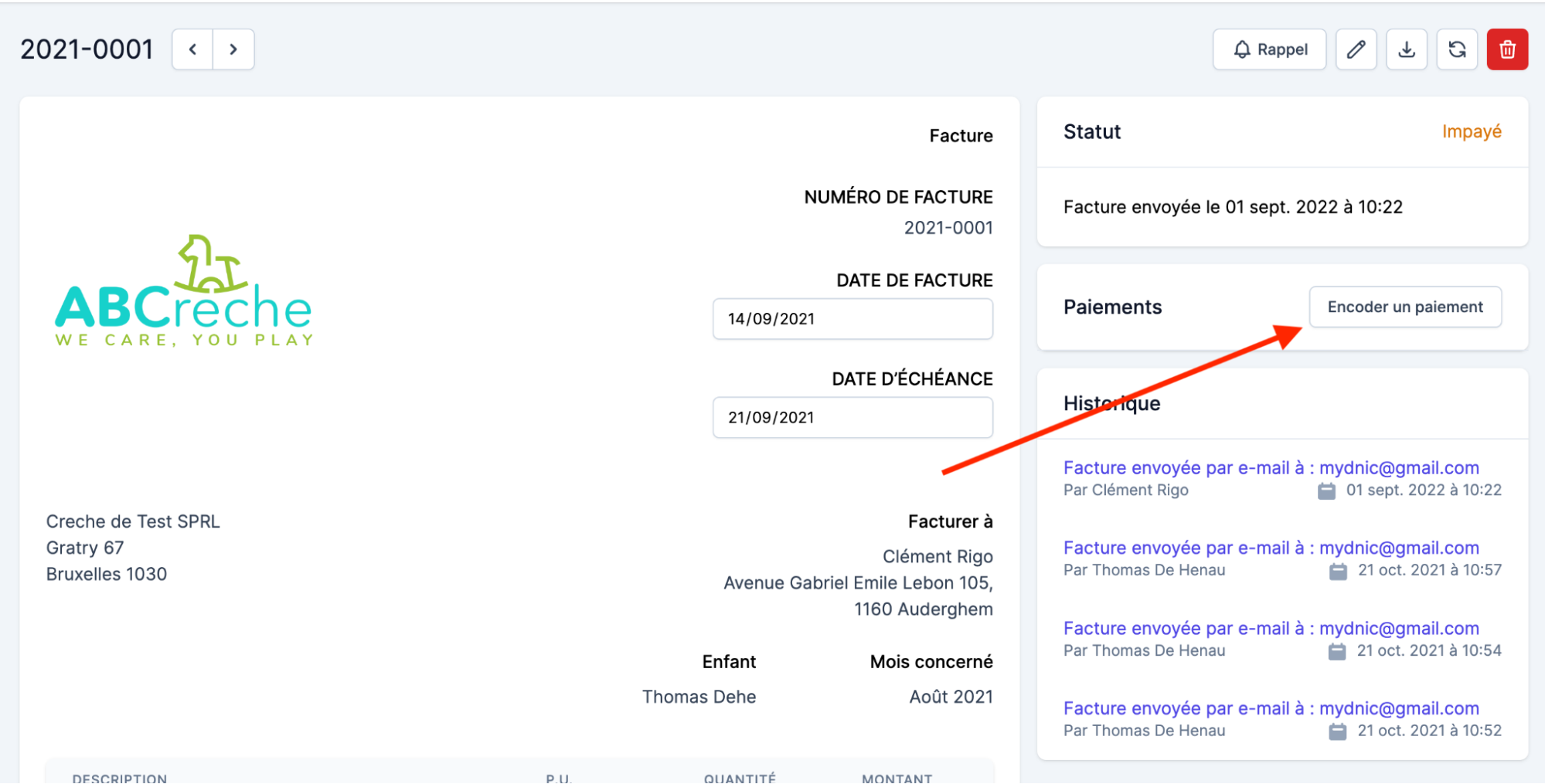Image resolution: width=1545 pixels, height=784 pixels.
Task: Click the Impayé status label
Action: coord(1471,132)
